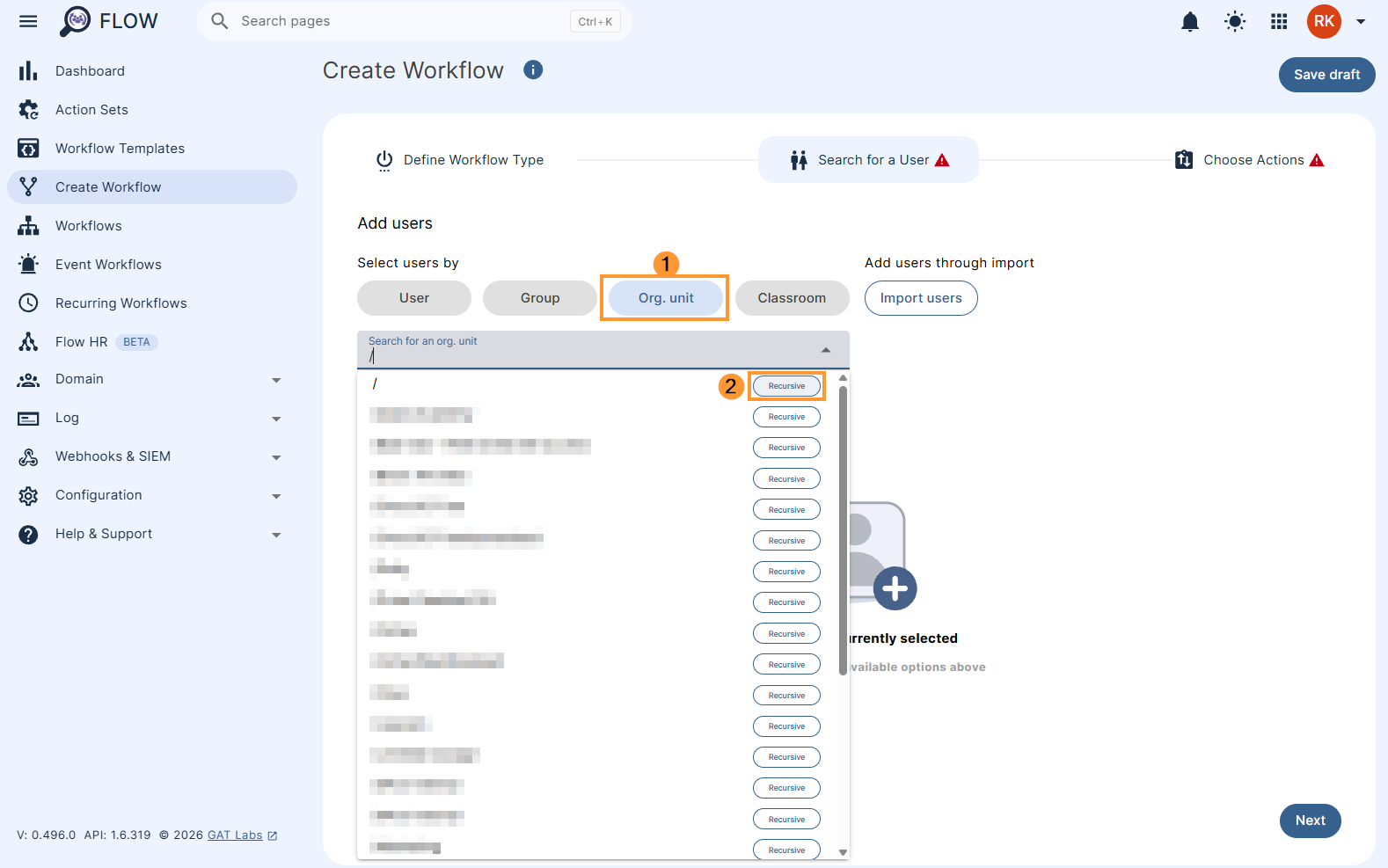
Task: Toggle Recursive for the root / org unit
Action: [x=786, y=386]
